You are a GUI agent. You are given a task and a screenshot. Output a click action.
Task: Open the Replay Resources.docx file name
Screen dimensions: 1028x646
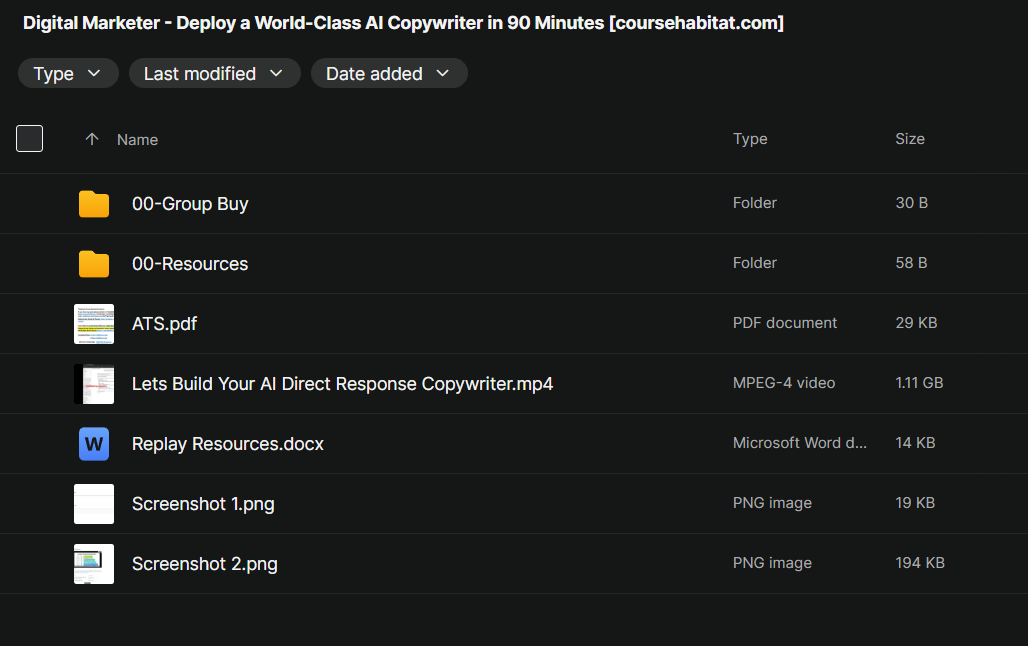click(x=228, y=444)
